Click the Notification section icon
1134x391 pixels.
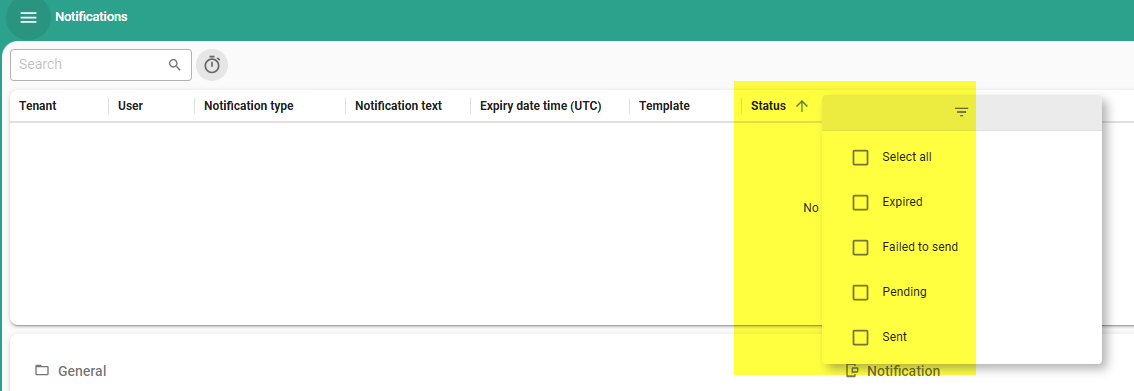point(853,371)
